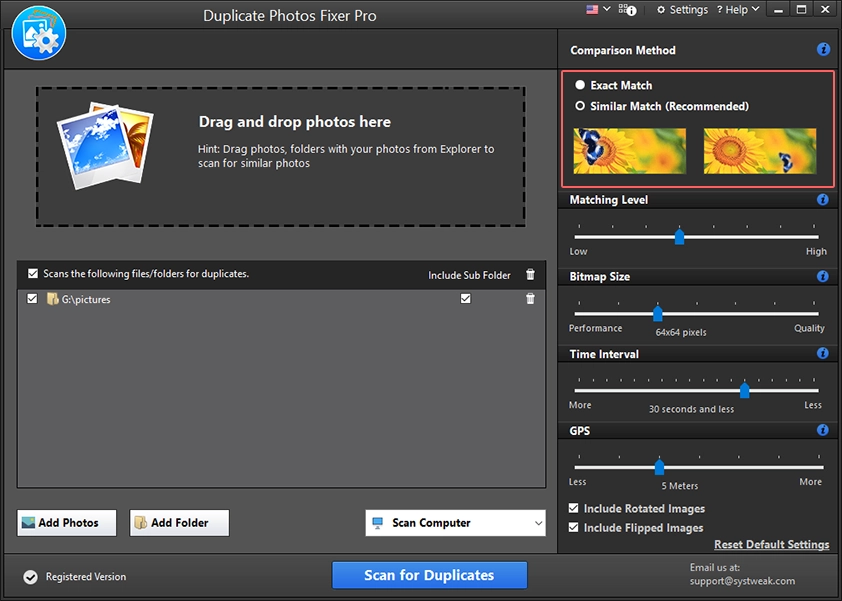Click the GPS distance slider handle
842x601 pixels.
(x=659, y=467)
